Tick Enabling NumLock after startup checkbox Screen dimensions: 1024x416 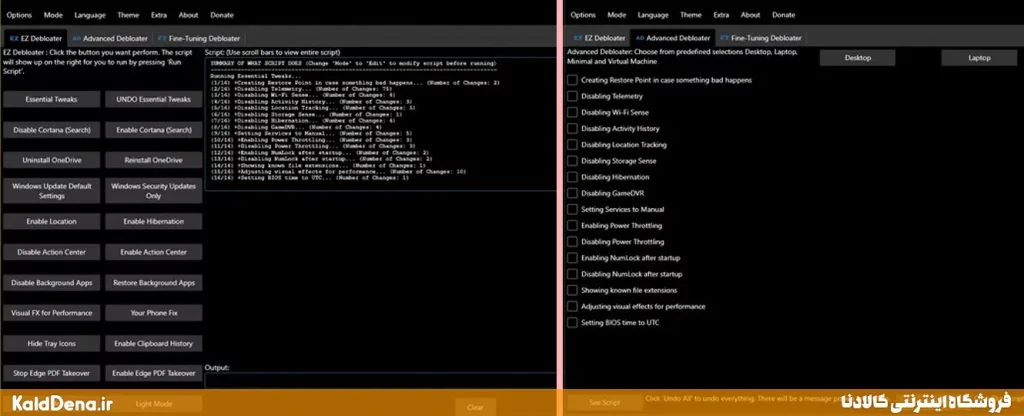(x=573, y=258)
